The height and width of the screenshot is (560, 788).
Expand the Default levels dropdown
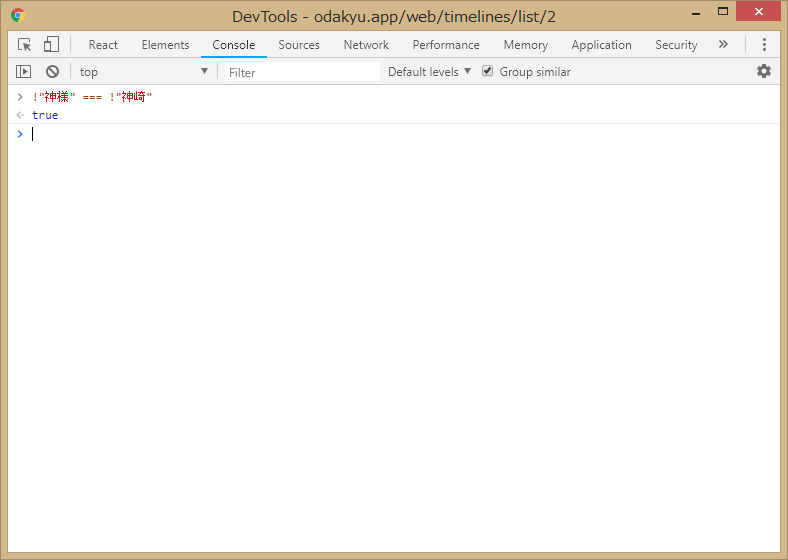click(x=429, y=72)
